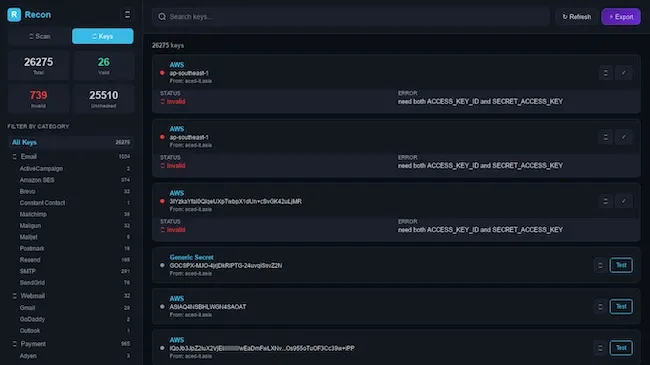Click red status dot on AWS 3lYzkaY card
The image size is (650, 365).
click(x=162, y=201)
